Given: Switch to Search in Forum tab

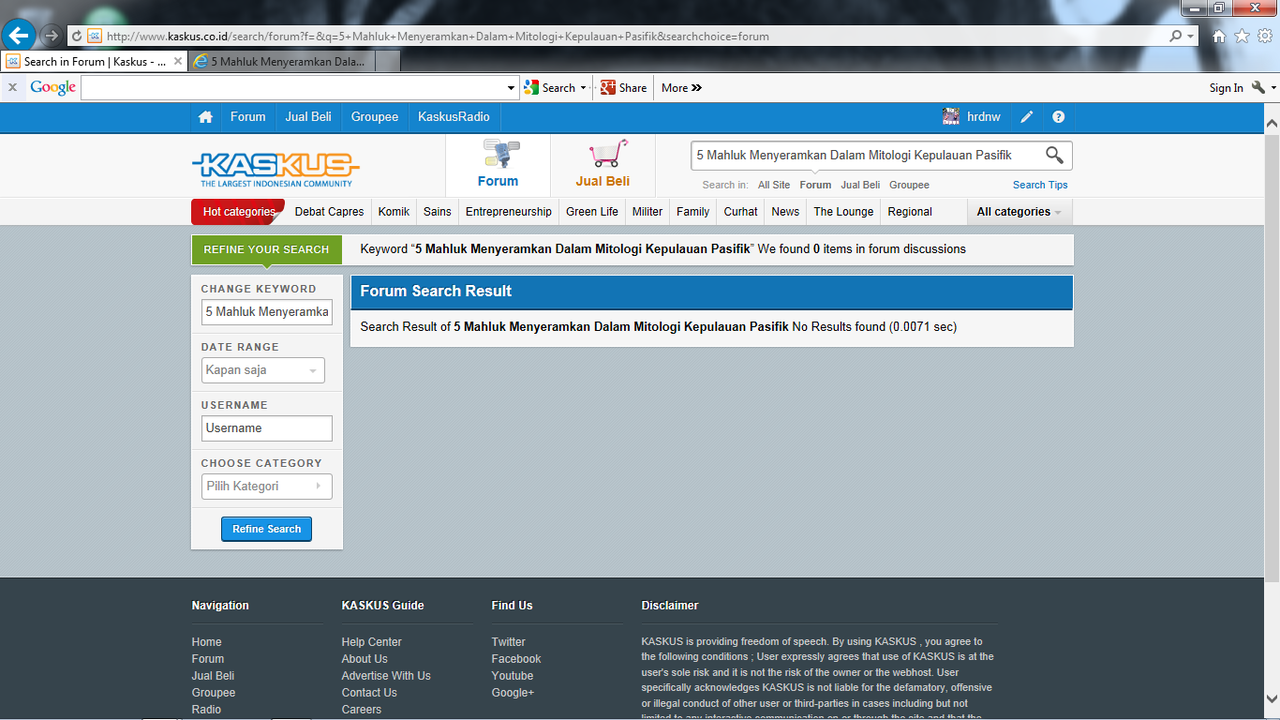Looking at the screenshot, I should click(x=94, y=61).
